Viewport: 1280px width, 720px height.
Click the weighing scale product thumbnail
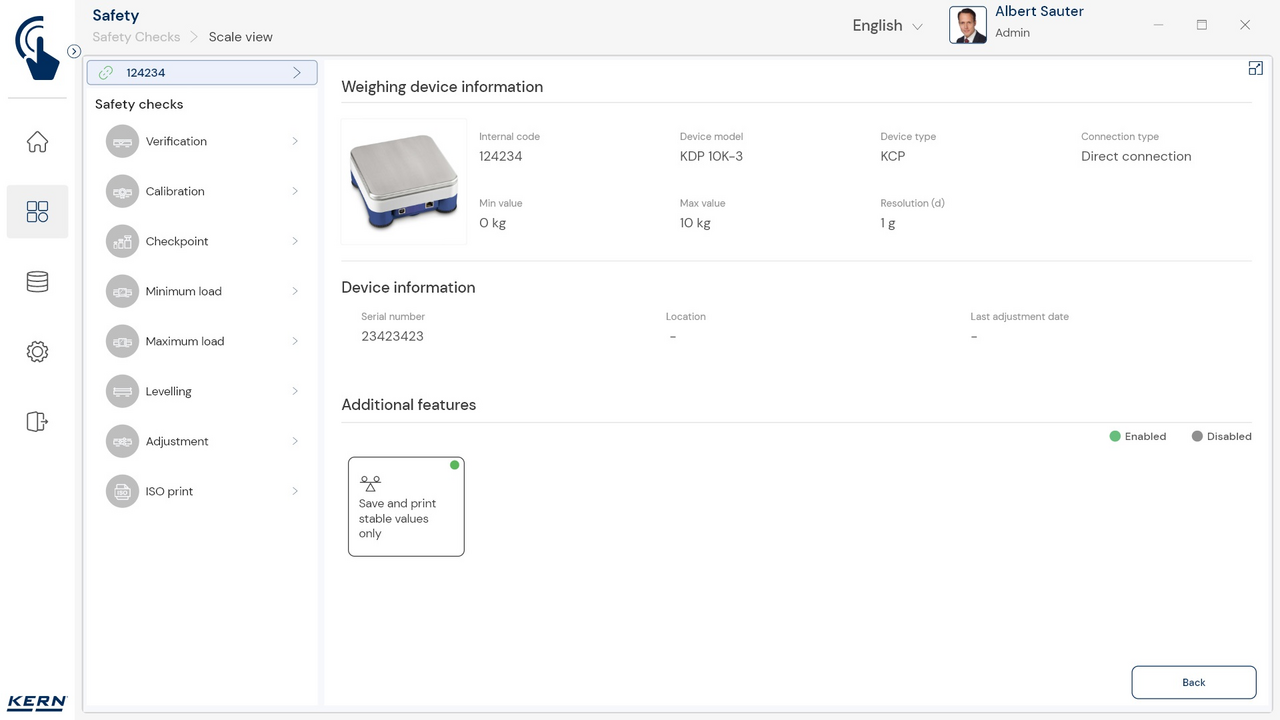click(404, 182)
